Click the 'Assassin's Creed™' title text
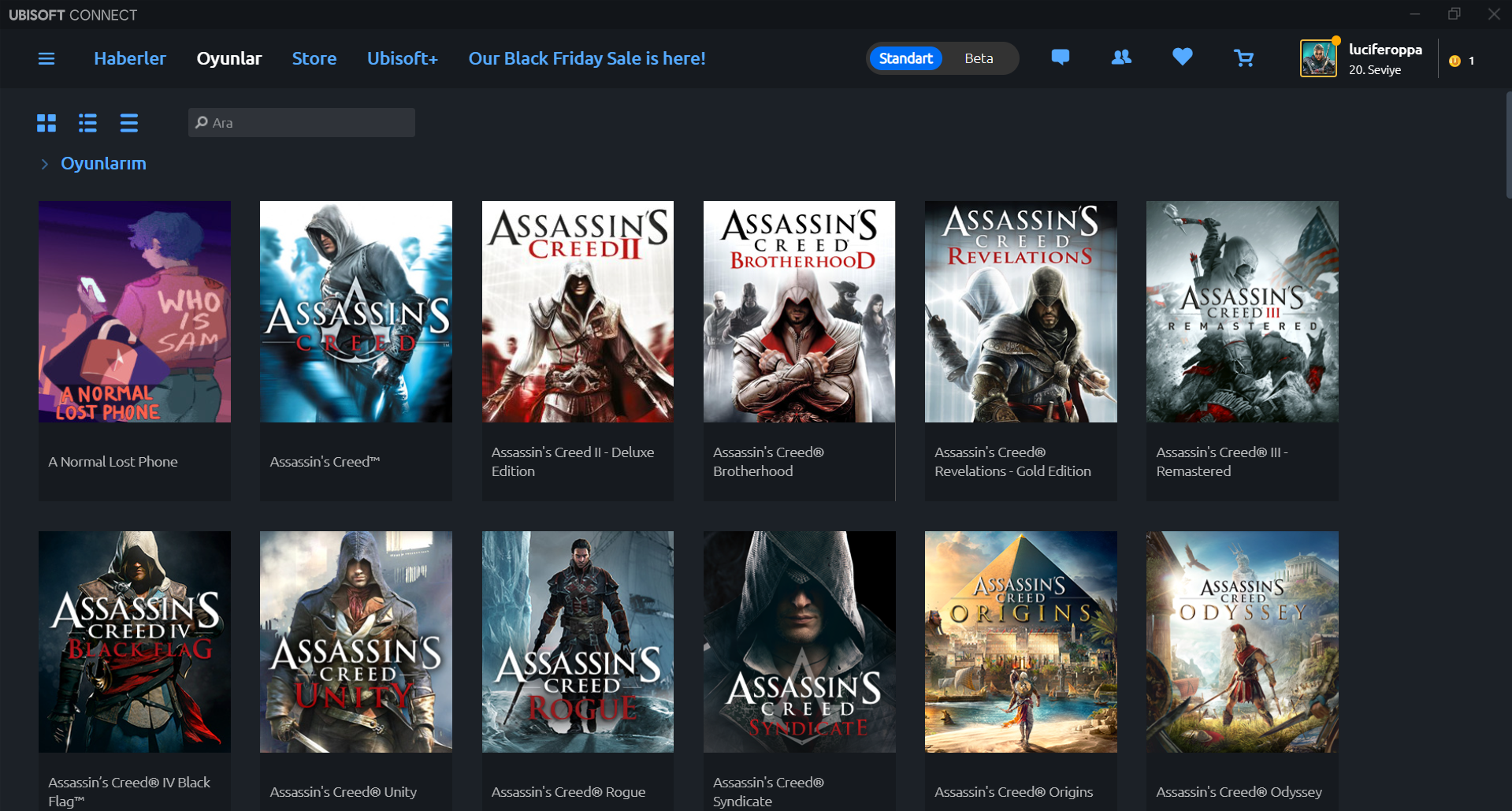Screen dimensions: 1512x811 tap(325, 462)
